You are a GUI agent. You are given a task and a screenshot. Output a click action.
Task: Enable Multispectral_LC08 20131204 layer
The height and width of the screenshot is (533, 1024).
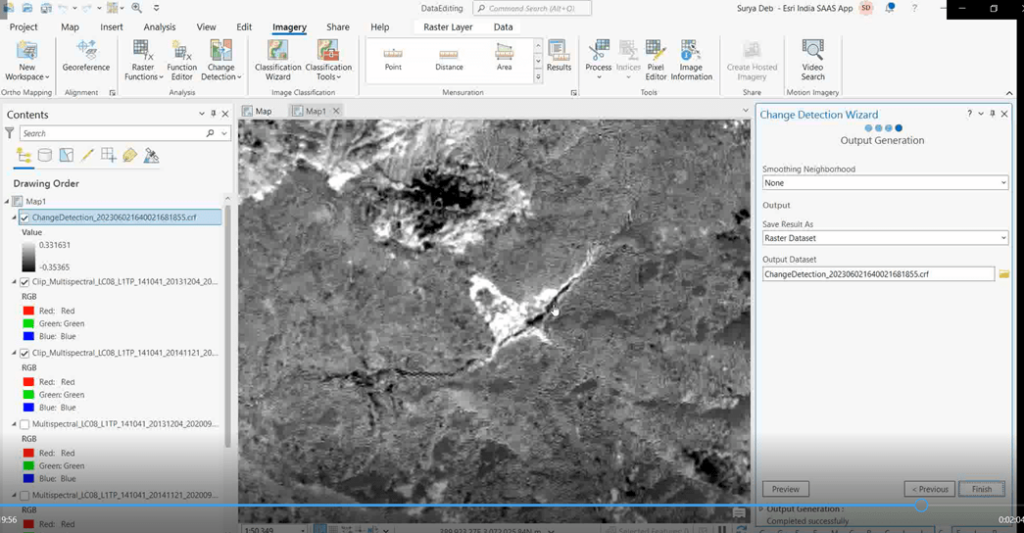point(25,425)
